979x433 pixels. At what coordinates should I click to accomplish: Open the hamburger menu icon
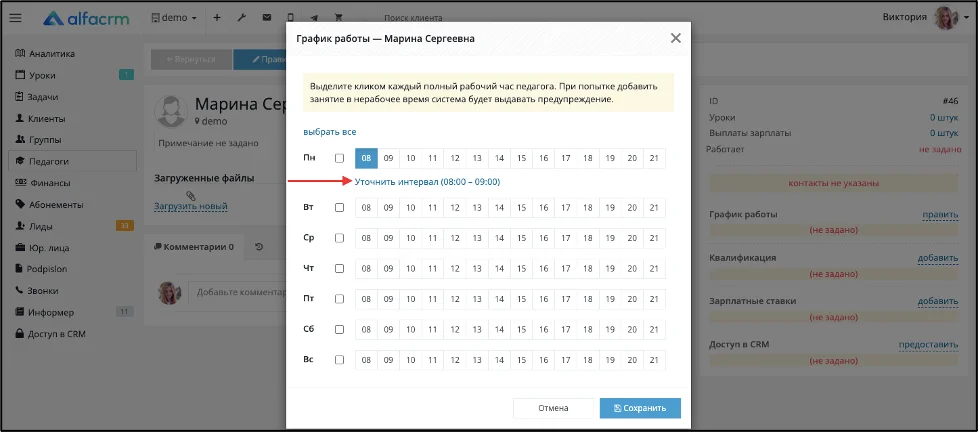pyautogui.click(x=16, y=18)
